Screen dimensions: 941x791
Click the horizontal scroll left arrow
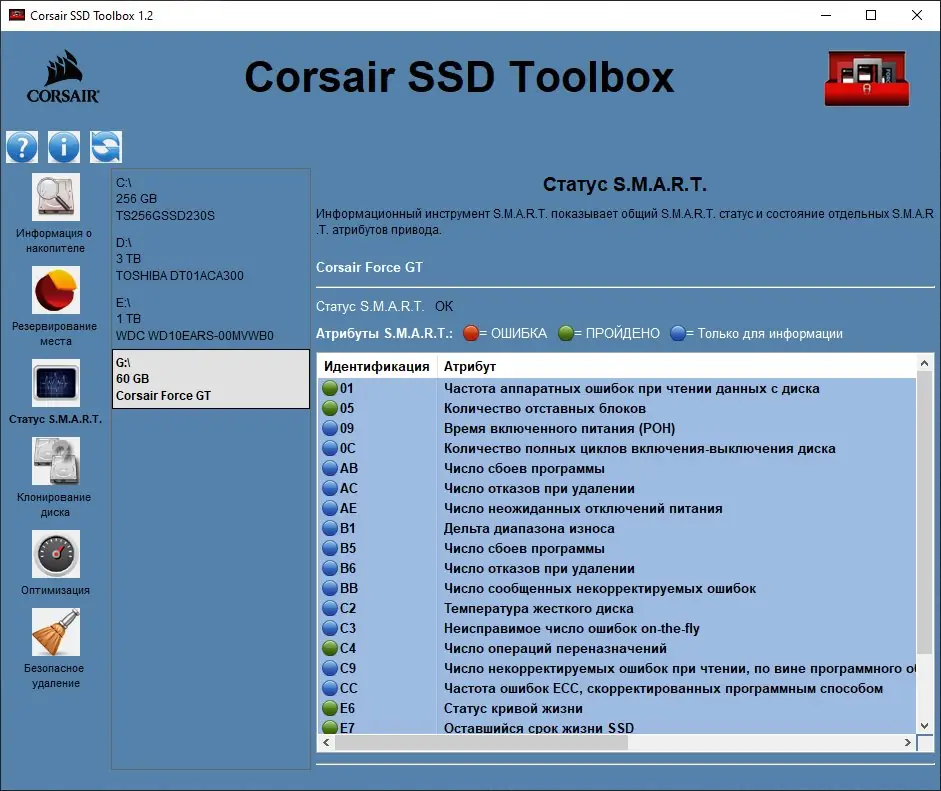click(x=326, y=742)
